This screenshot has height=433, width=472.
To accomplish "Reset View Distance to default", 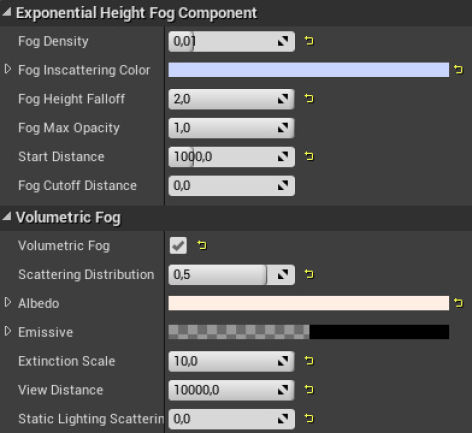I will pyautogui.click(x=309, y=389).
